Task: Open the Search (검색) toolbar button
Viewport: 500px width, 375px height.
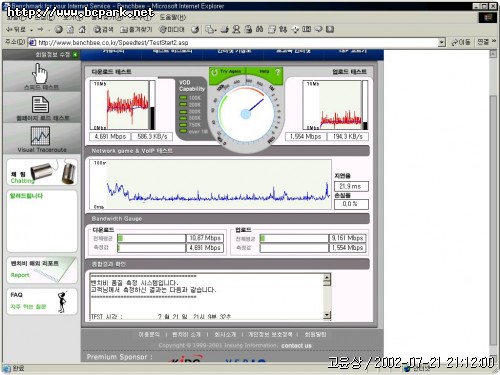Action: click(103, 29)
